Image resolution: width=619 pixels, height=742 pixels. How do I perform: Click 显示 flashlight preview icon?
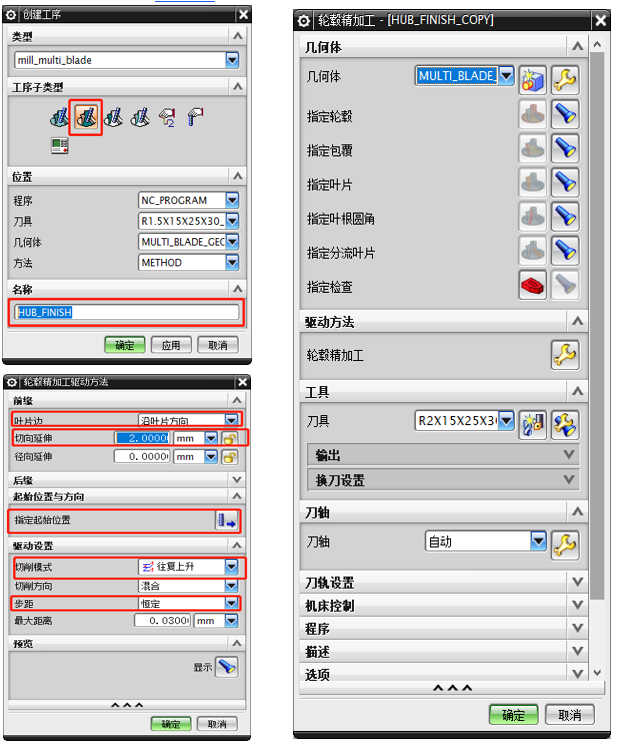pos(227,667)
